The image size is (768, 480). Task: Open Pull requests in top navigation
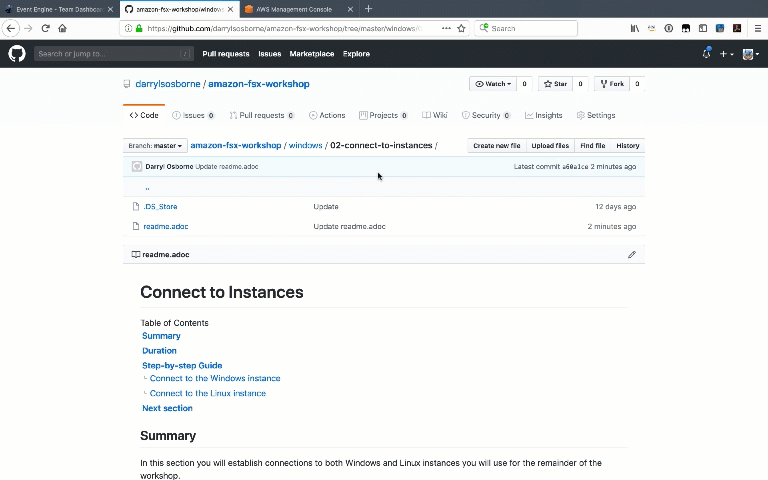coord(226,54)
